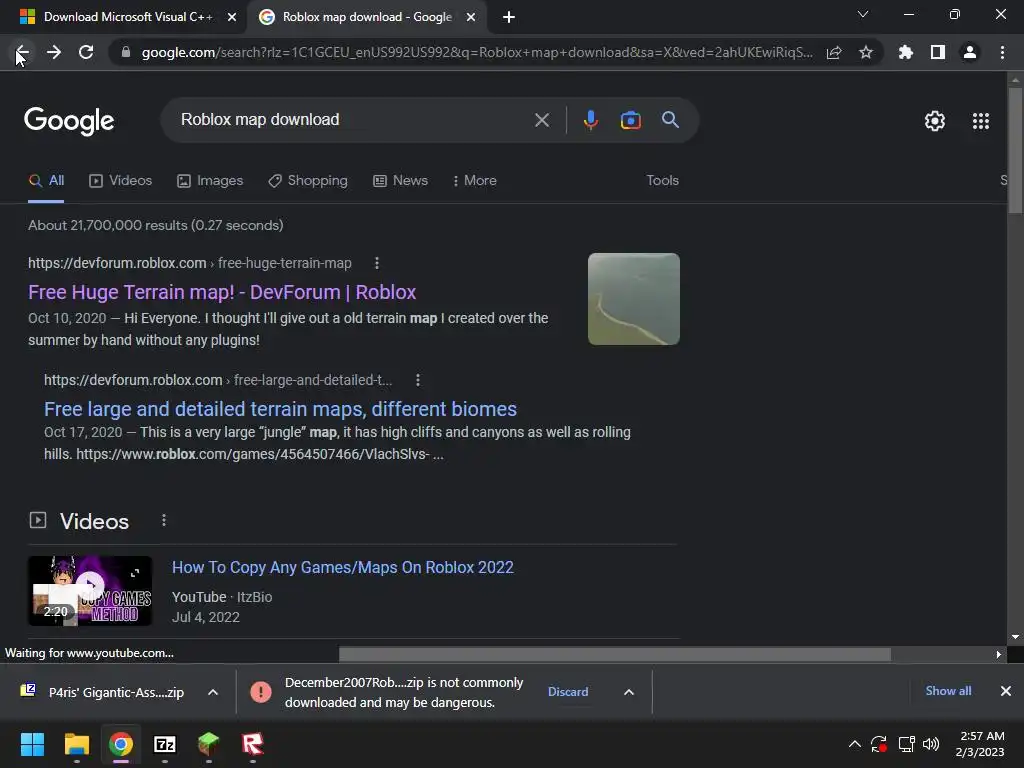Open File Explorer from taskbar
This screenshot has height=768, width=1024.
click(76, 744)
